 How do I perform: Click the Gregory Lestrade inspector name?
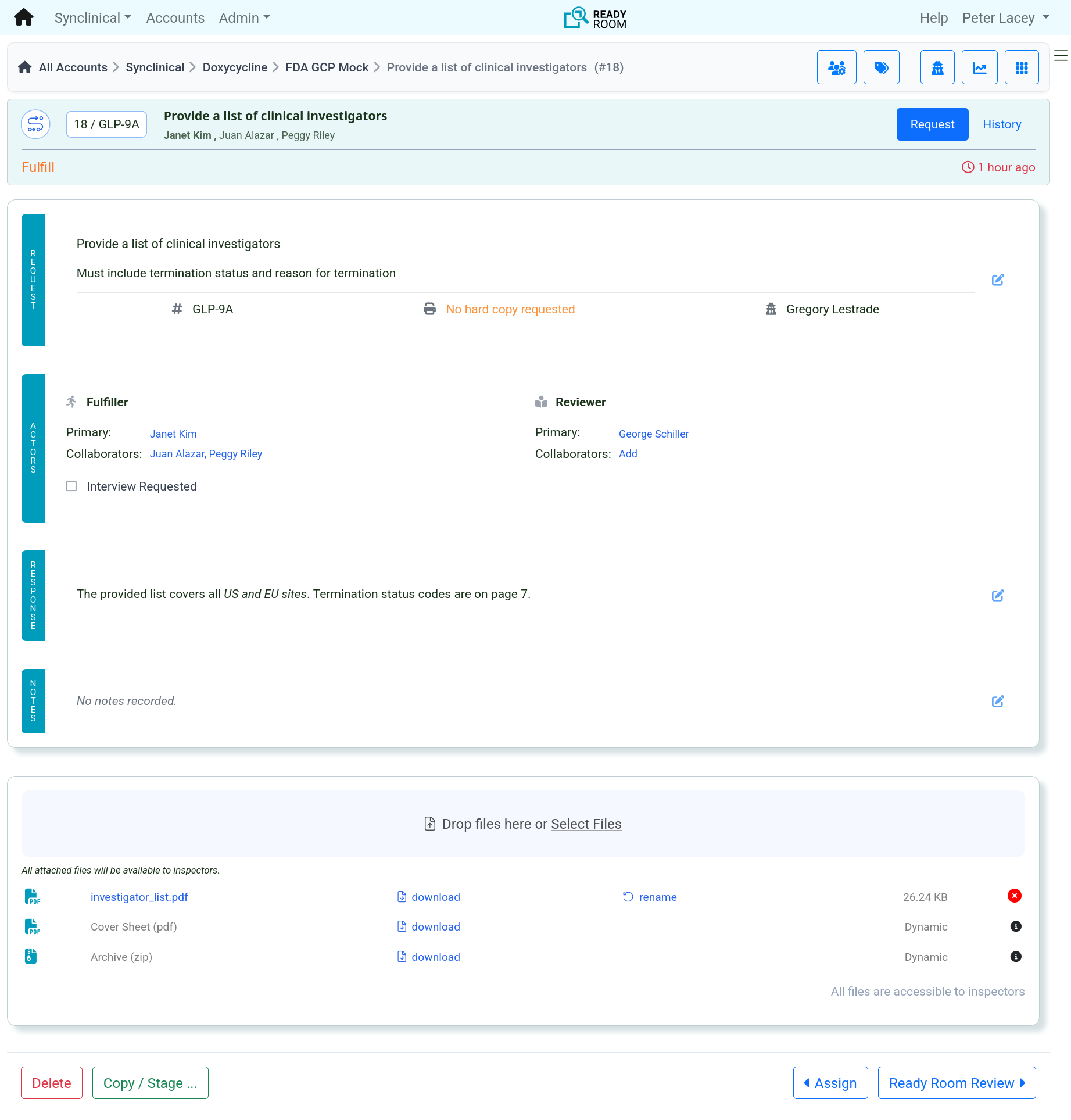click(x=832, y=309)
